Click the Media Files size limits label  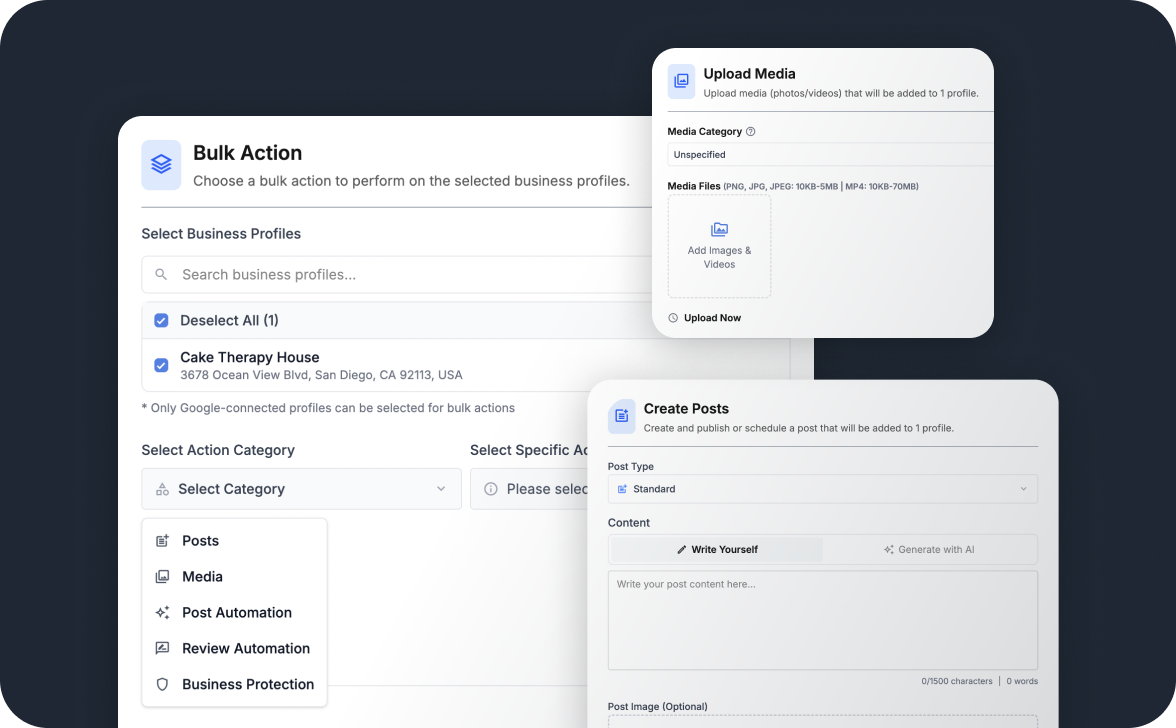(x=820, y=187)
